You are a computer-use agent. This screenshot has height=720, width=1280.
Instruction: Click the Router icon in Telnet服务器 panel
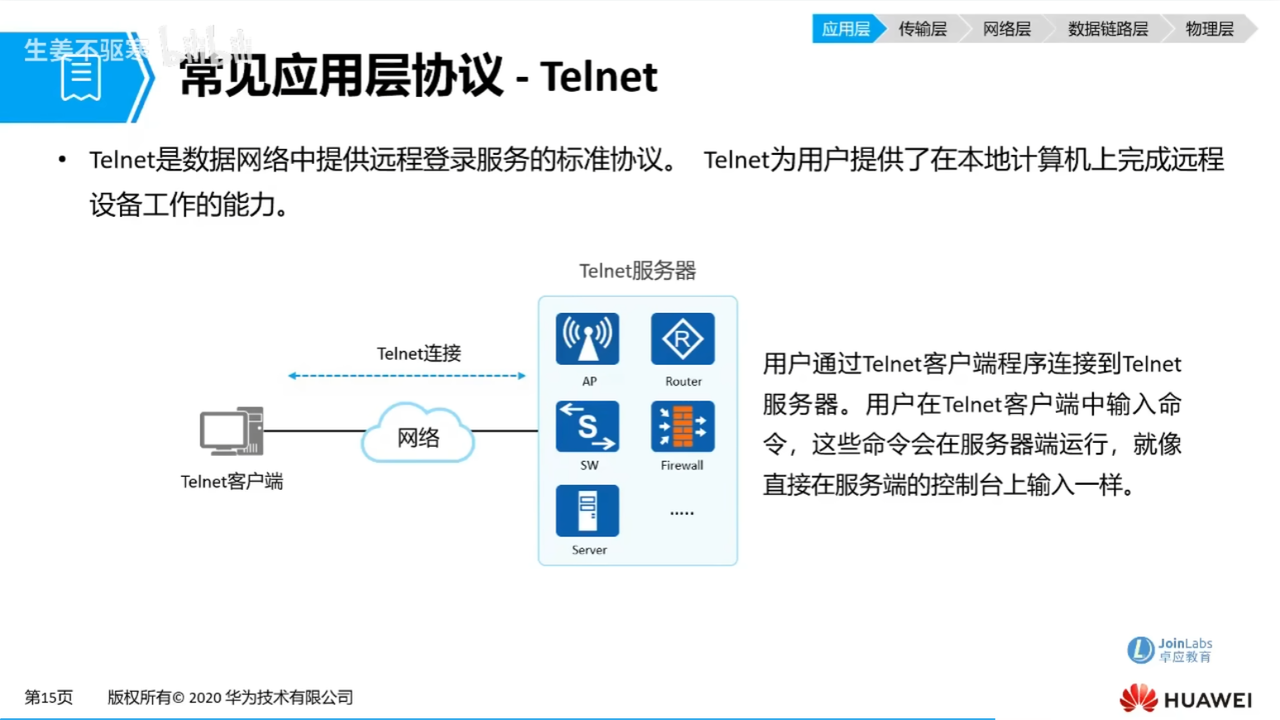point(682,338)
